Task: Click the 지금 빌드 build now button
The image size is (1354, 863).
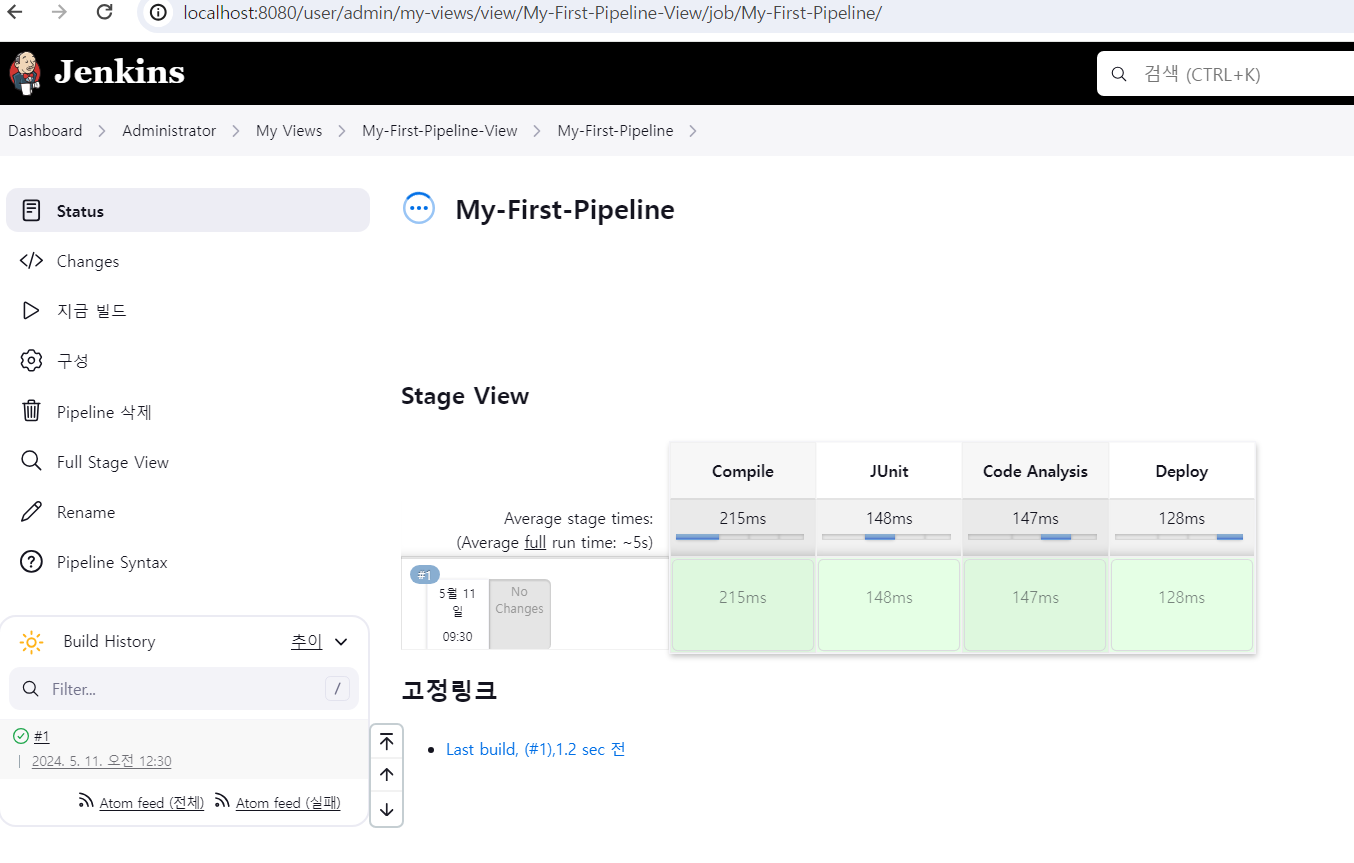Action: 91,311
